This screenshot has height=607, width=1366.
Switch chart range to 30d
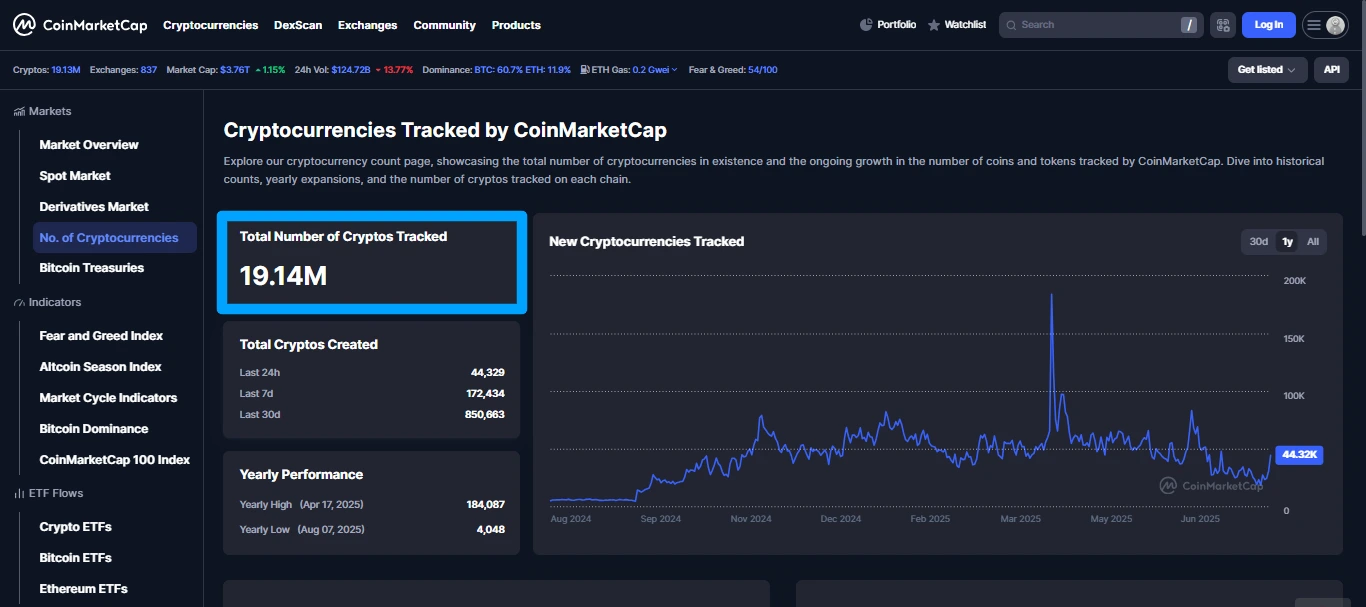[x=1259, y=241]
